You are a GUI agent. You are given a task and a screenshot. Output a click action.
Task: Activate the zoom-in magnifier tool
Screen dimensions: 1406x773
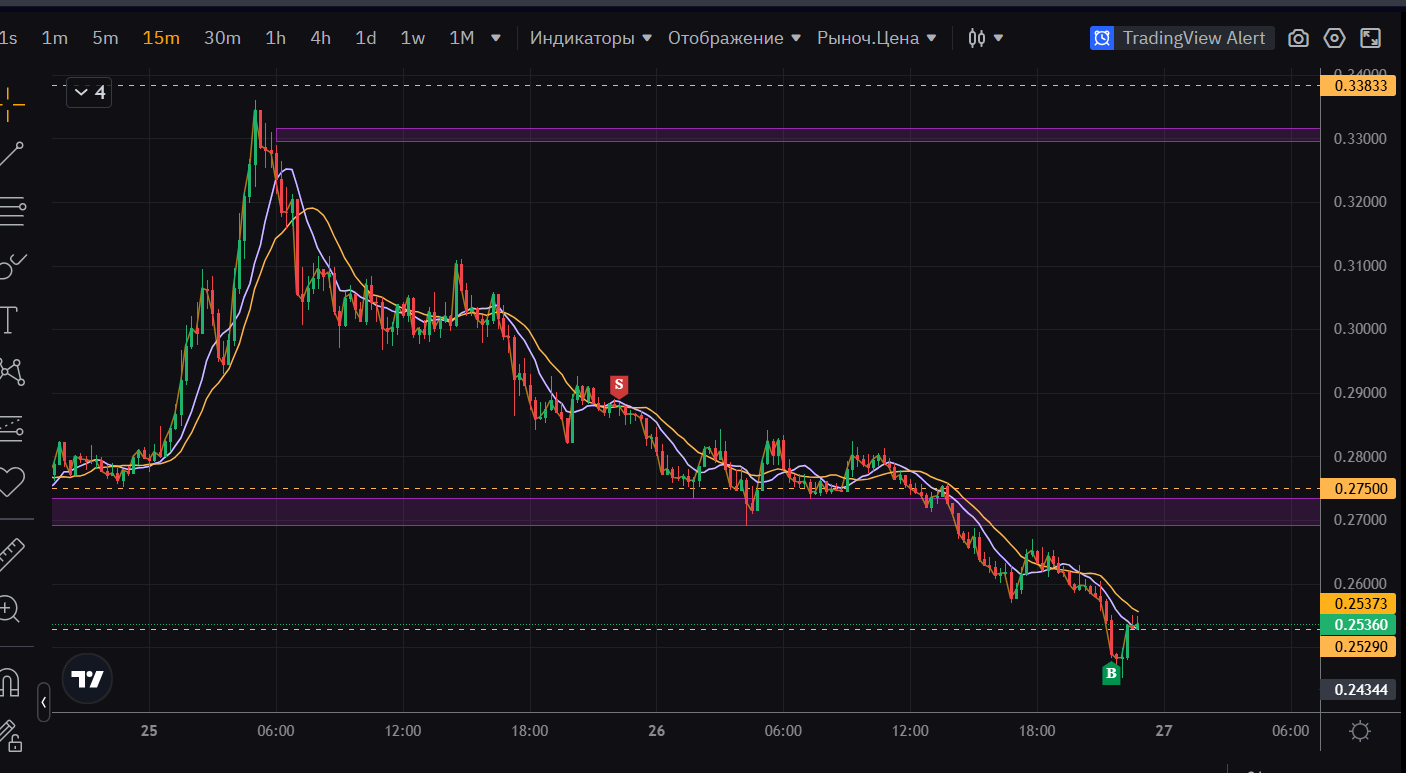[10, 608]
